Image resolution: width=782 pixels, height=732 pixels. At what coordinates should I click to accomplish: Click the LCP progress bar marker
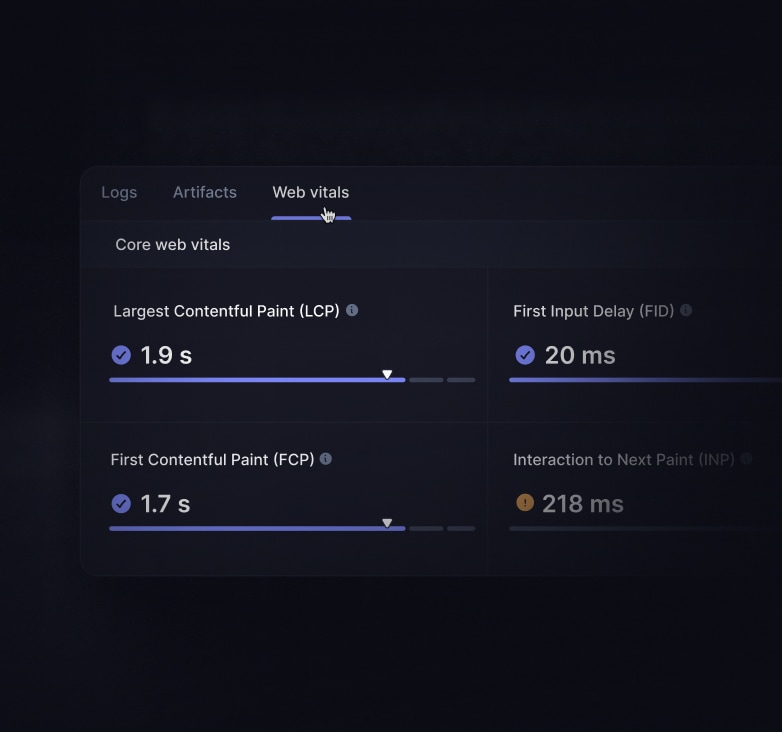[x=387, y=375]
